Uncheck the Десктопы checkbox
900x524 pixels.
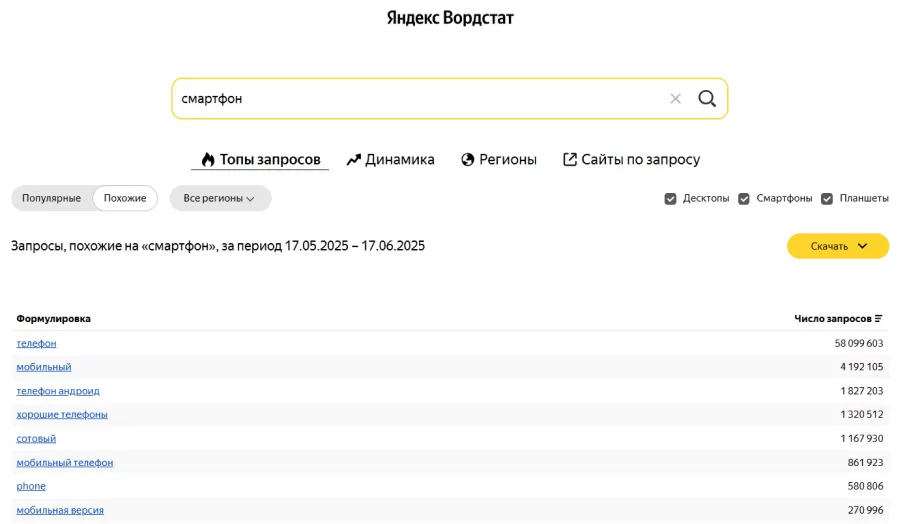671,198
